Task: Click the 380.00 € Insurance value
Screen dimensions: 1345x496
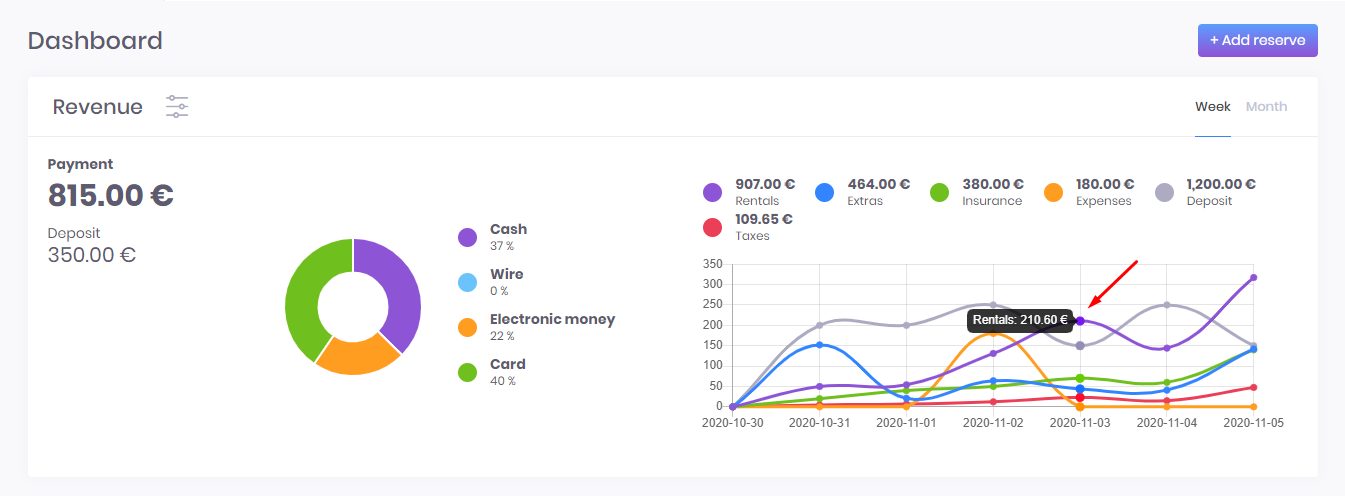Action: click(x=993, y=184)
